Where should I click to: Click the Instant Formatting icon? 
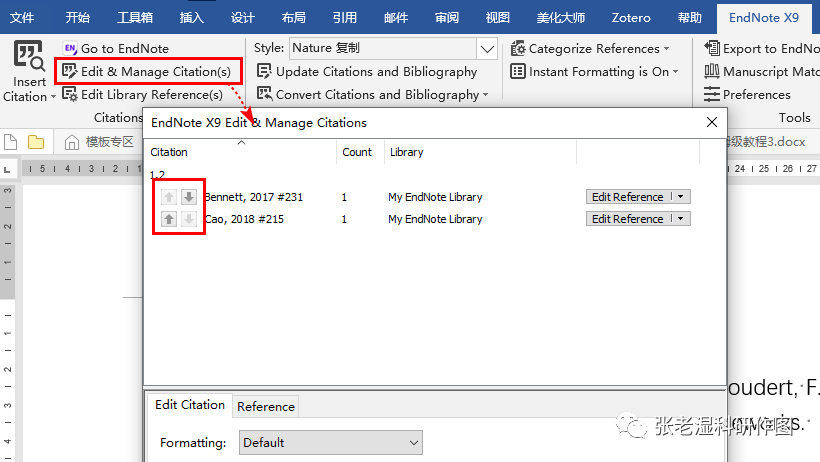click(x=518, y=71)
